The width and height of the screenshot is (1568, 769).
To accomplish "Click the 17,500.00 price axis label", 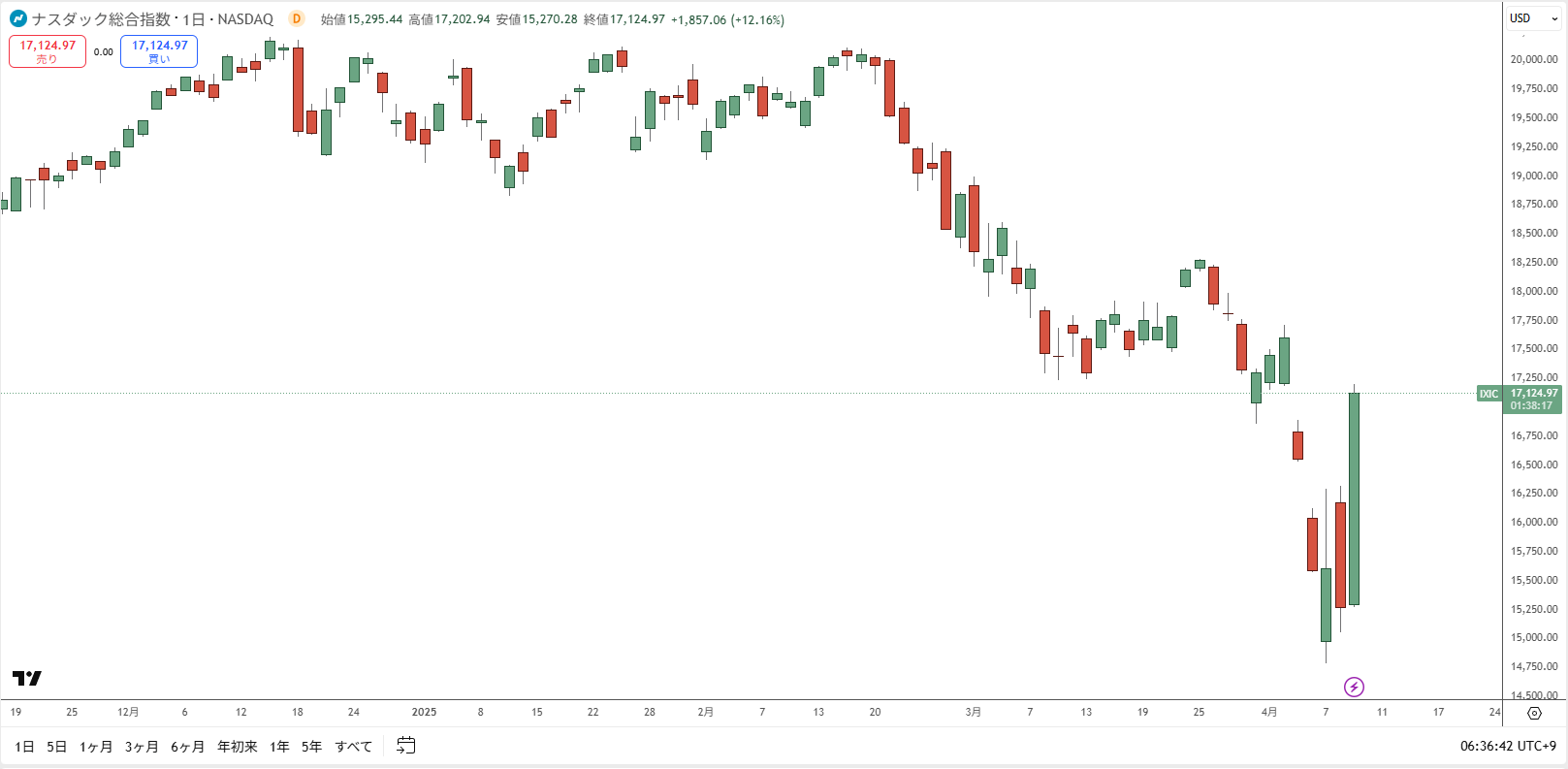I will point(1534,348).
